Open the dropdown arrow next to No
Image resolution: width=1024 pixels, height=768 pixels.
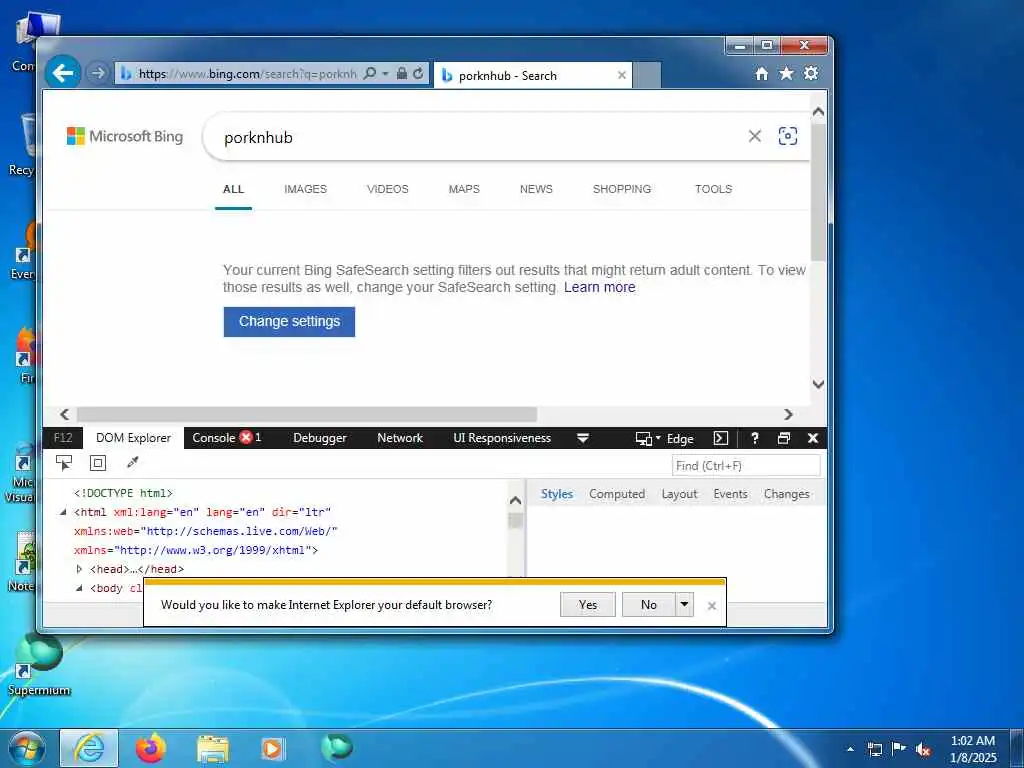684,605
